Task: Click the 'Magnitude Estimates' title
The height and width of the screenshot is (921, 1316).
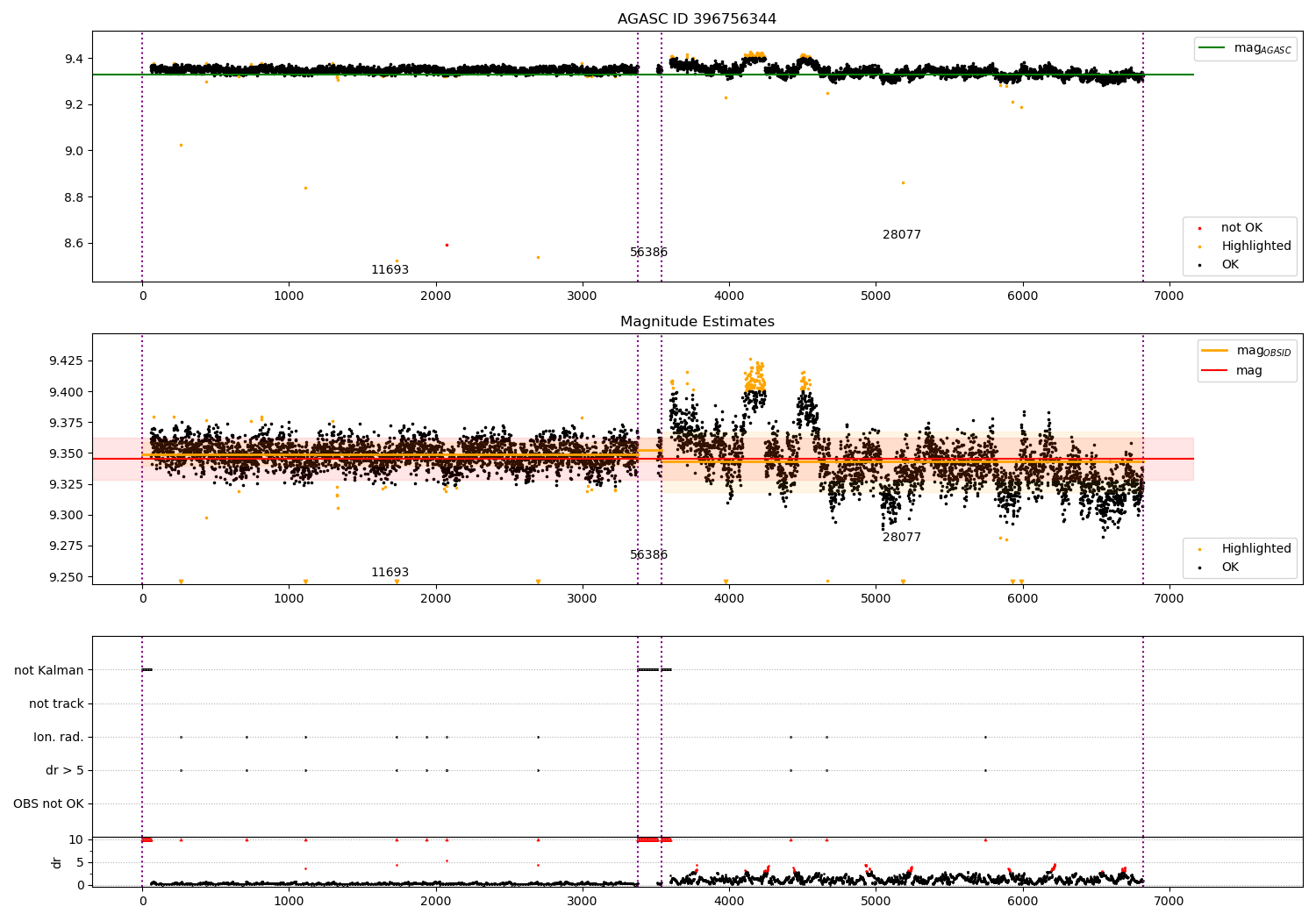Action: click(697, 322)
